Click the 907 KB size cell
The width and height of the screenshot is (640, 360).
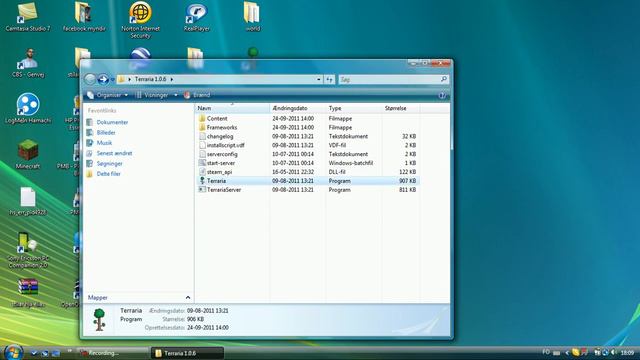click(x=407, y=181)
